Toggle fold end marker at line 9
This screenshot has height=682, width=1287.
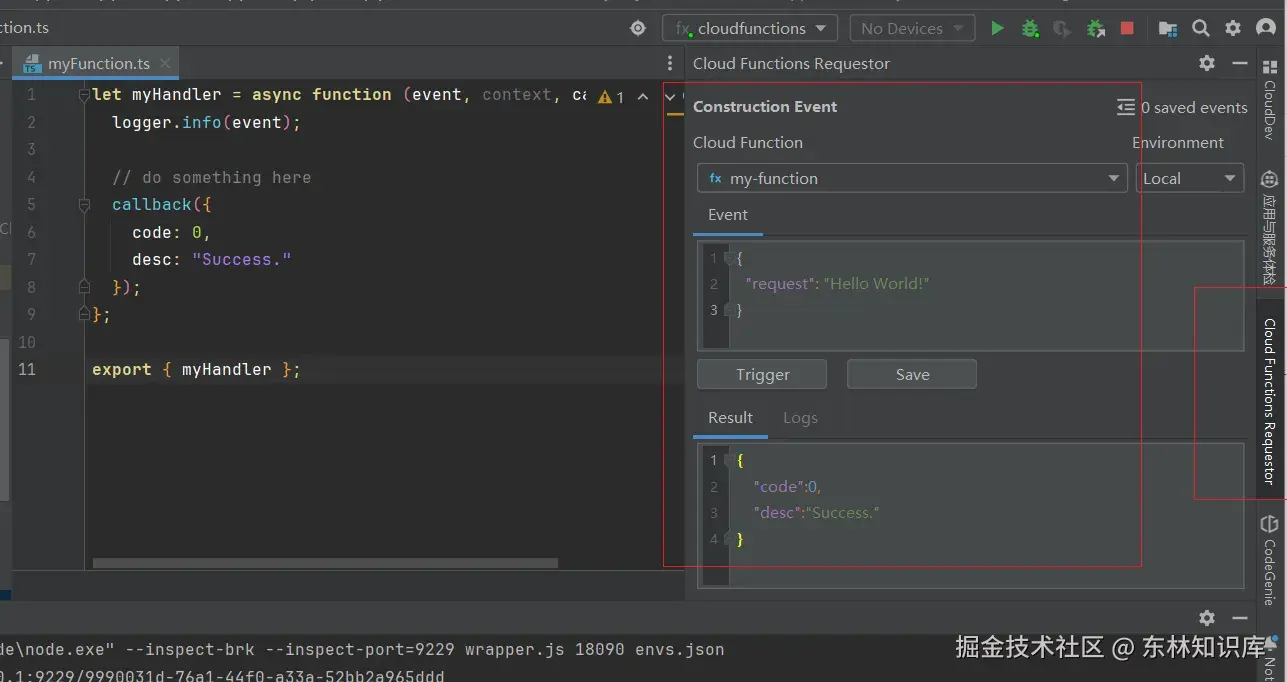point(85,314)
